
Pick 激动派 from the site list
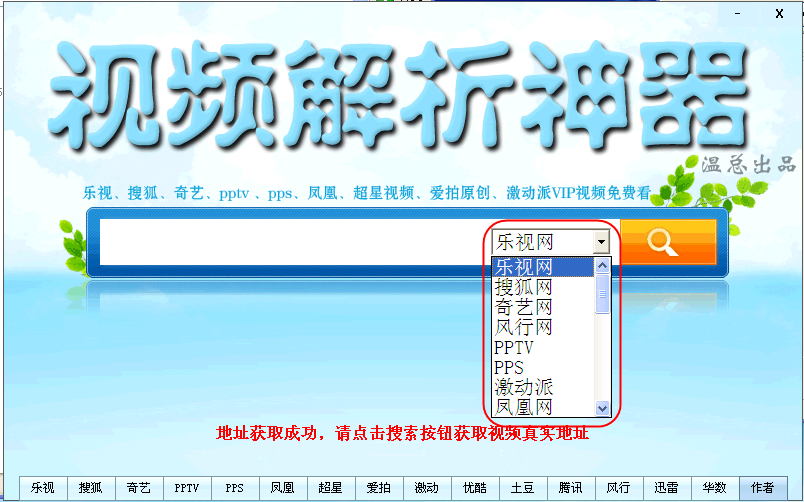pos(543,387)
